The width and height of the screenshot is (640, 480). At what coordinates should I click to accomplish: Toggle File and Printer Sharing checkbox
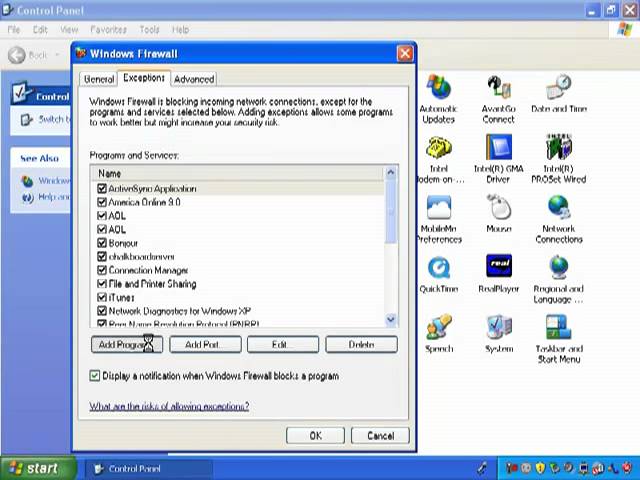click(x=102, y=284)
